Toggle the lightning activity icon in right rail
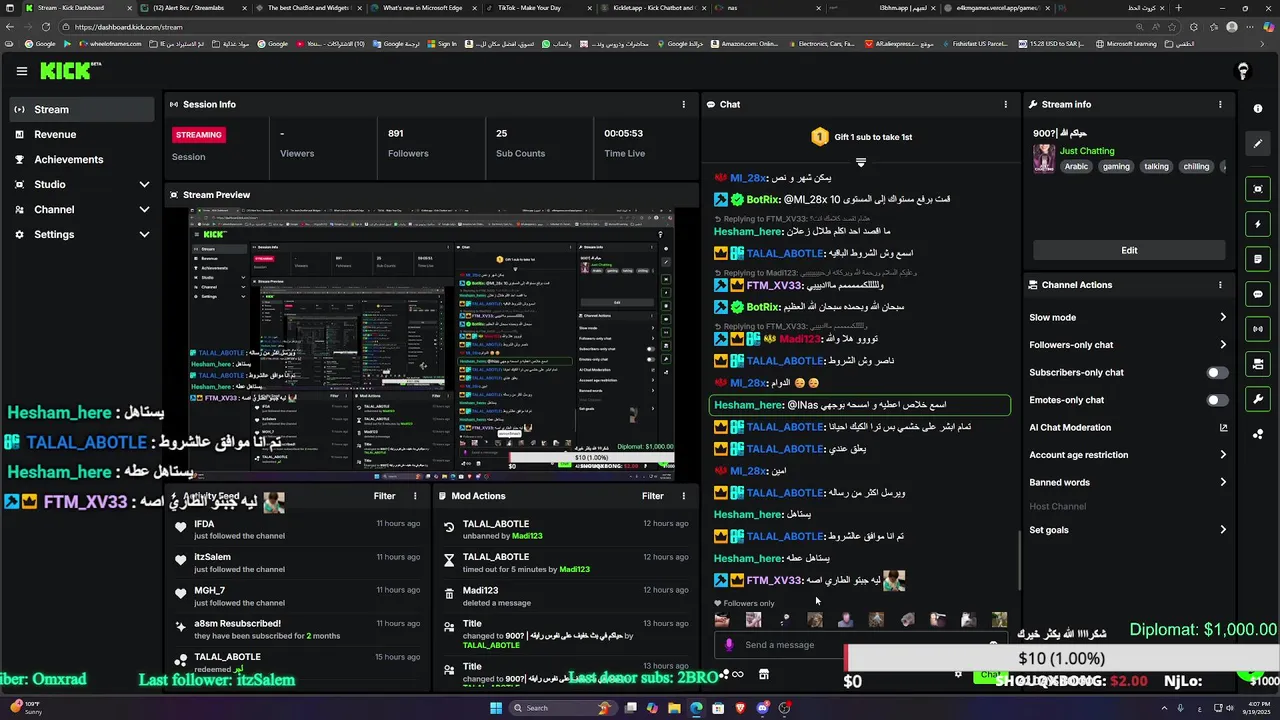The image size is (1280, 720). pyautogui.click(x=1258, y=224)
